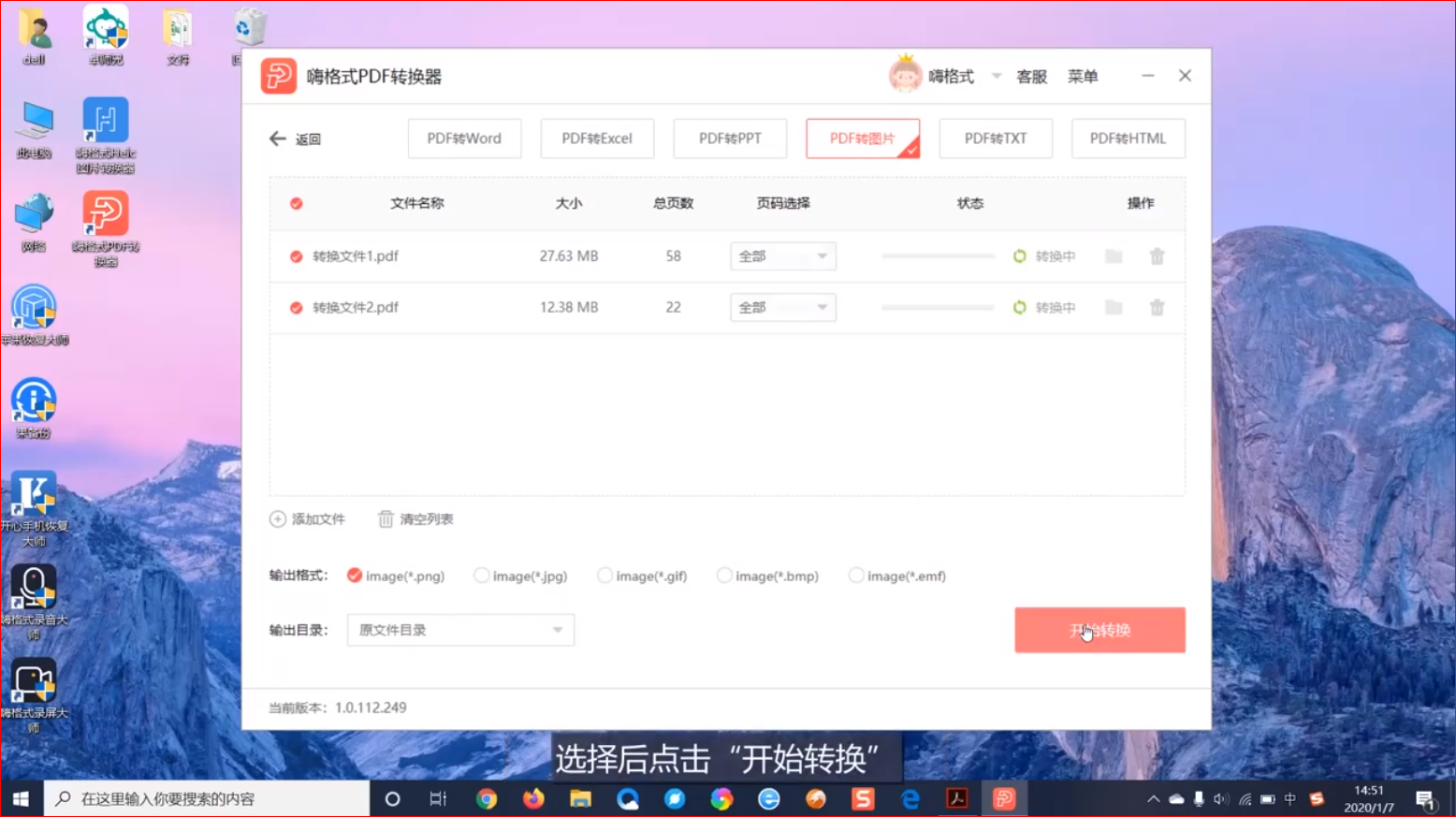Viewport: 1456px width, 817px height.
Task: Click 清空列表 text link
Action: pos(427,519)
